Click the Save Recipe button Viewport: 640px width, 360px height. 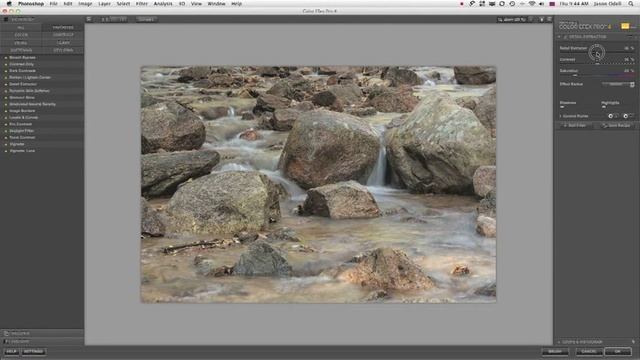click(616, 126)
